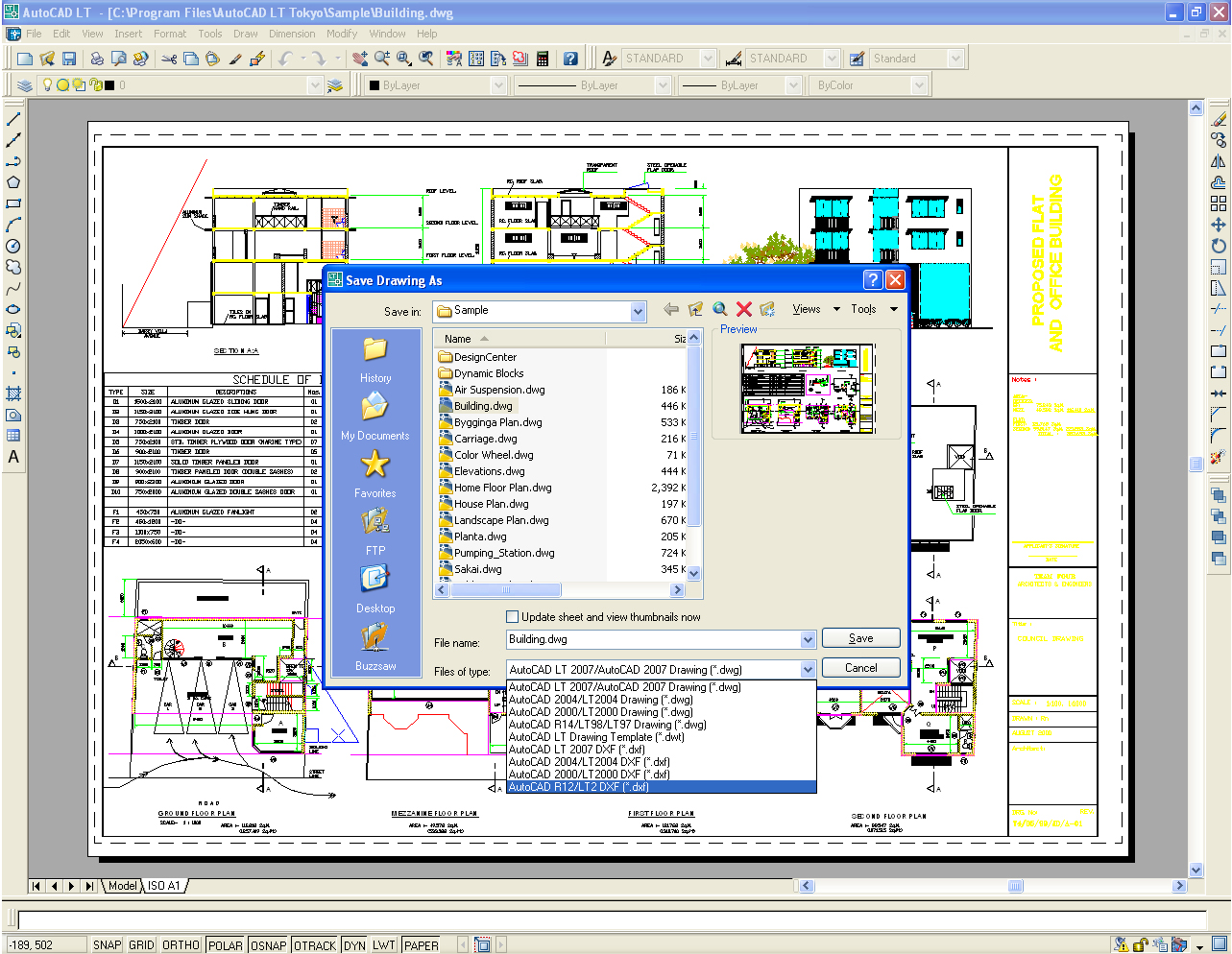Go to My Documents in the places bar
The height and width of the screenshot is (954, 1232).
pos(375,417)
